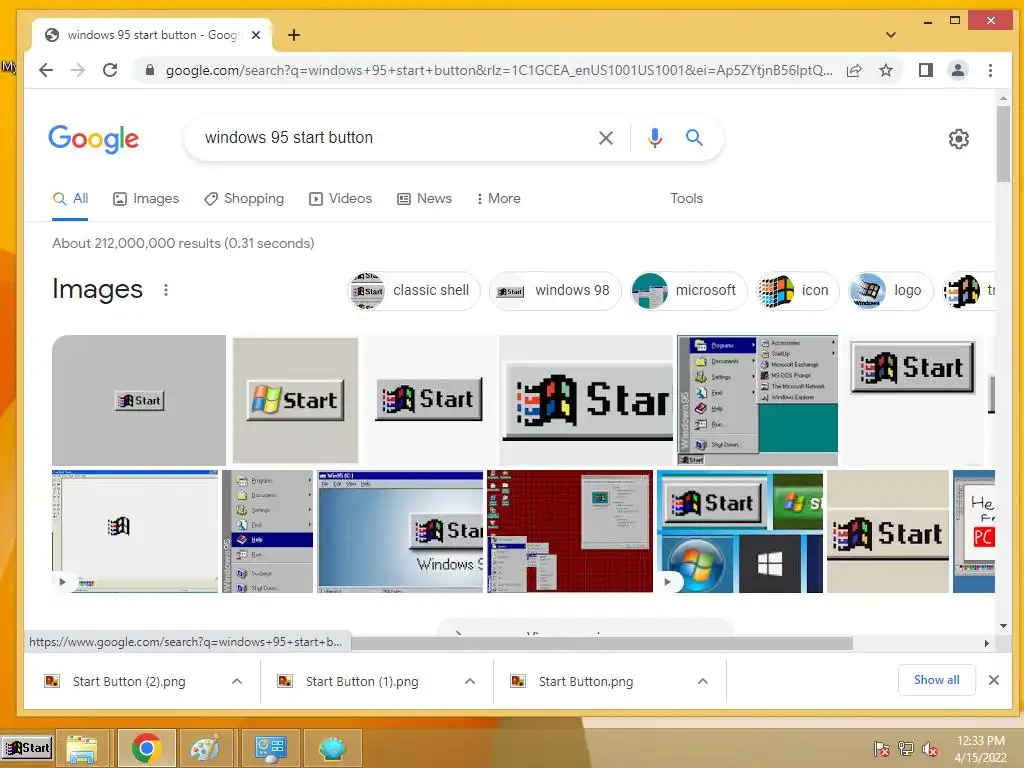
Task: Expand options for 'Start Button (1).png' download
Action: 470,682
